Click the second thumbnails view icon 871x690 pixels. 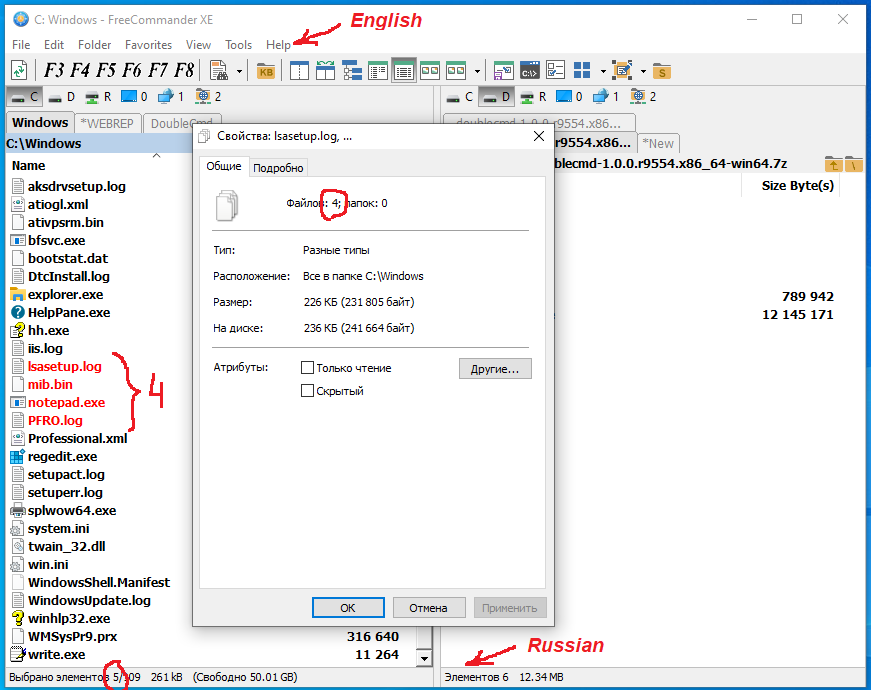click(x=456, y=71)
